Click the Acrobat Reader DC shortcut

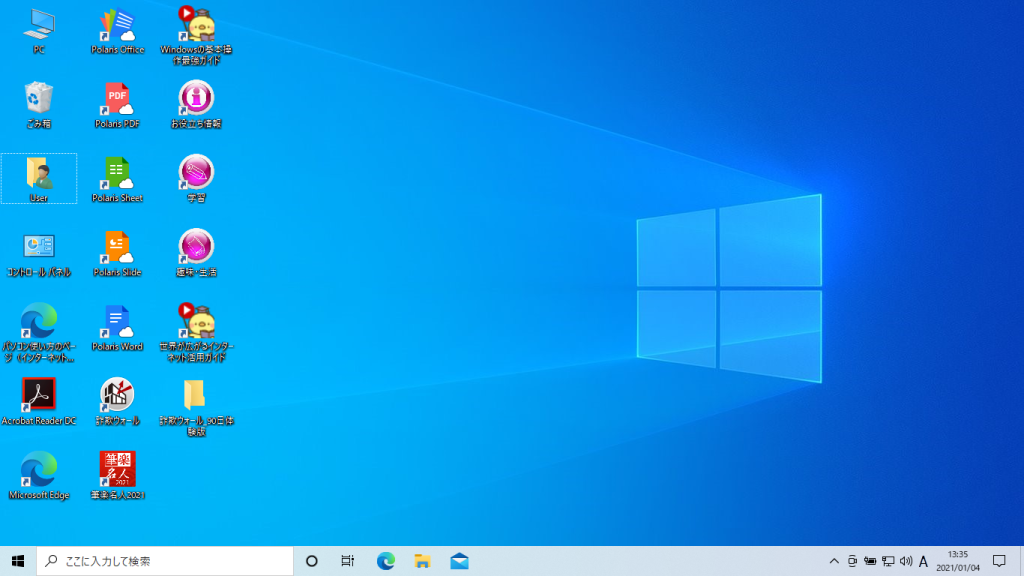[x=39, y=397]
